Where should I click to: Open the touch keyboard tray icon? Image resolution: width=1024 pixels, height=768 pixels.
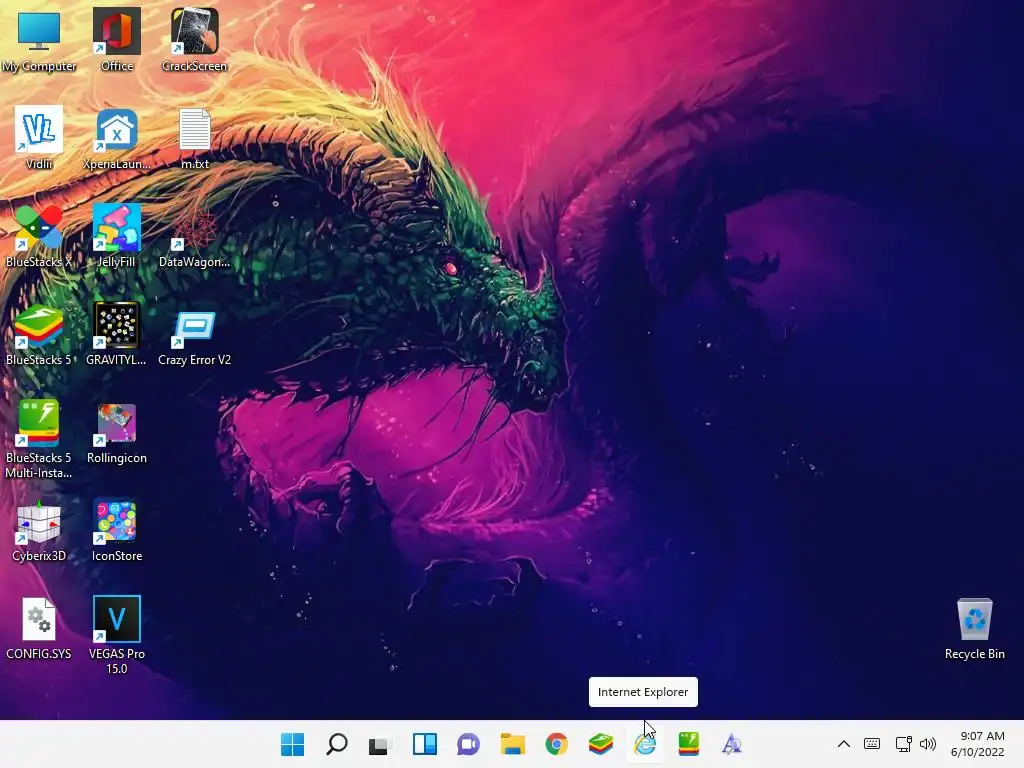point(872,744)
